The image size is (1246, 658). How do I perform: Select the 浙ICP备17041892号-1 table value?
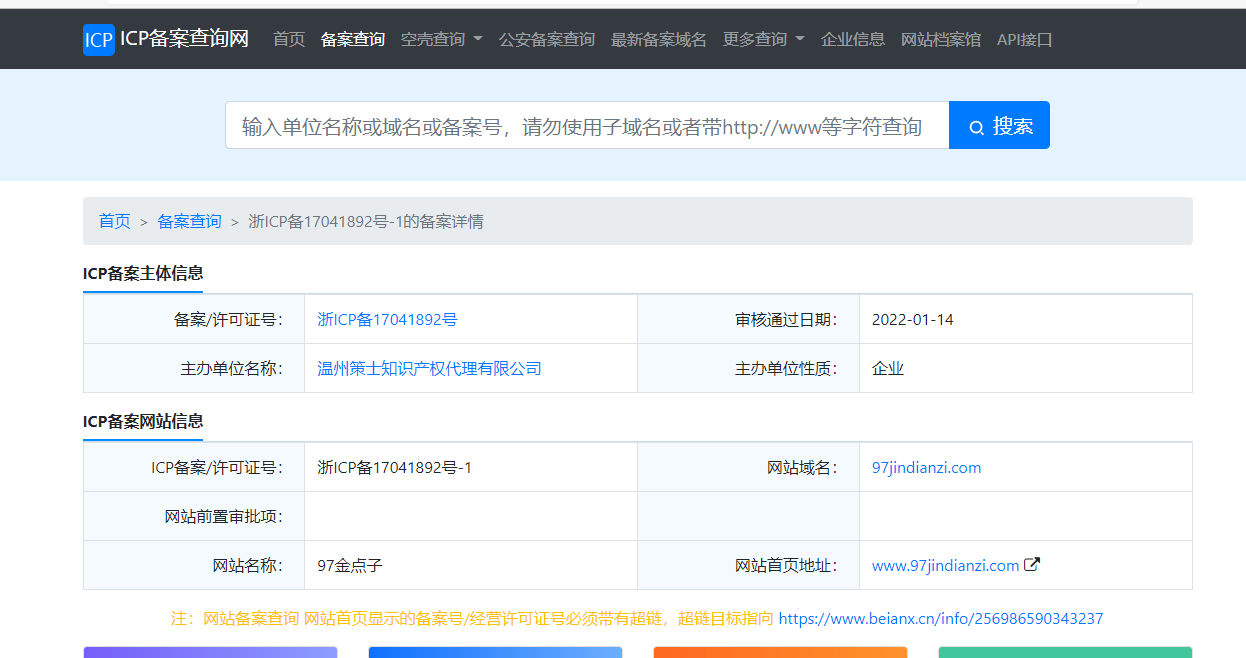click(x=395, y=467)
